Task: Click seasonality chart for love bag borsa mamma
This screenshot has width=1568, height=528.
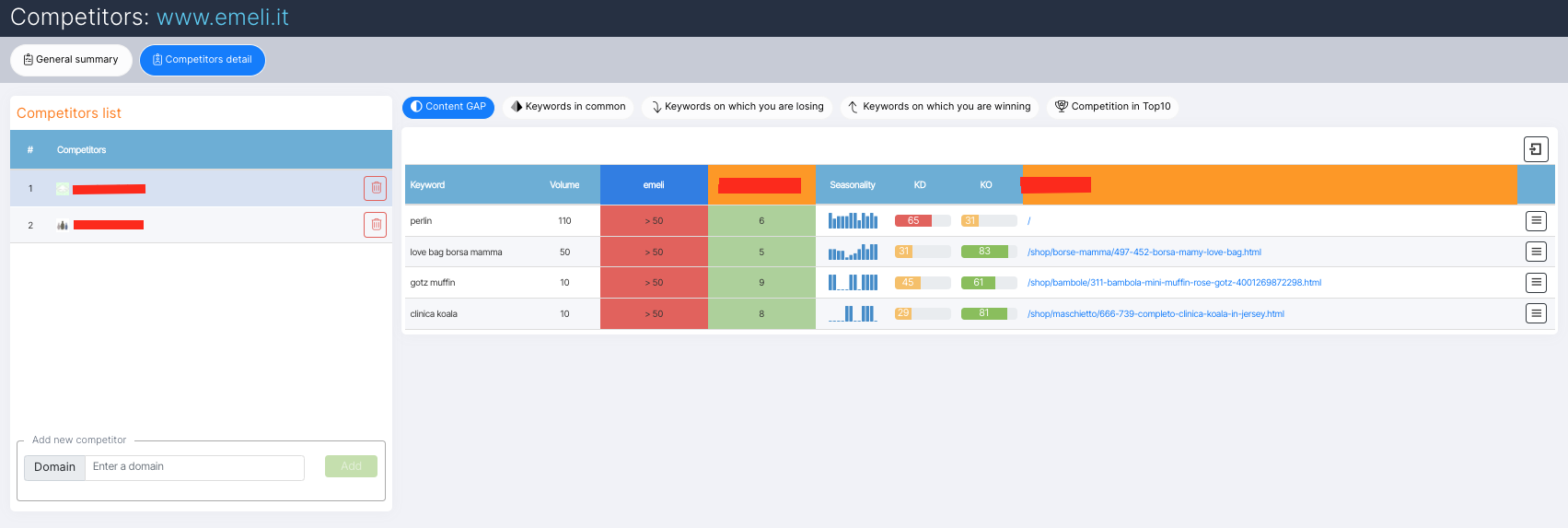Action: (x=853, y=252)
